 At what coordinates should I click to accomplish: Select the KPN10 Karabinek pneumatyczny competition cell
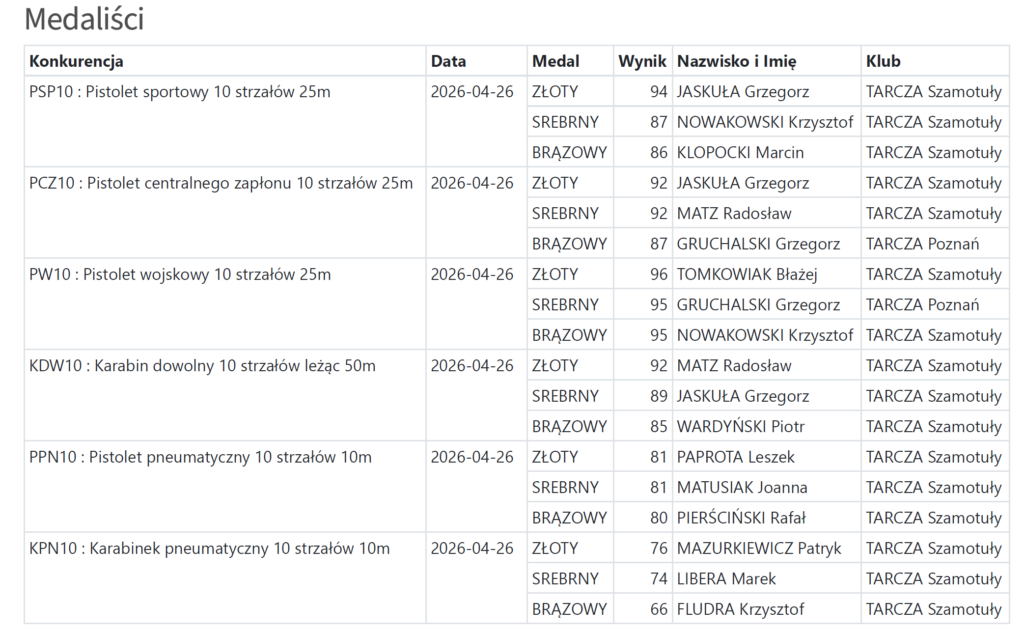pos(210,548)
